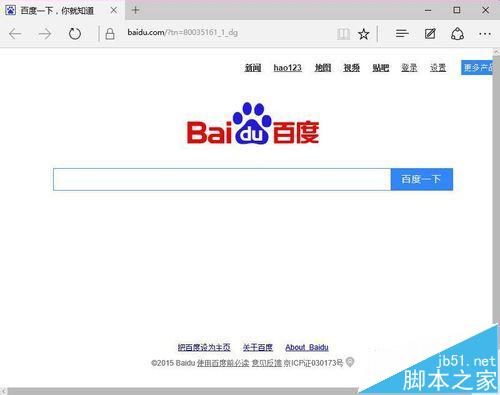Click the Baidu logo
500x395 pixels.
[253, 124]
